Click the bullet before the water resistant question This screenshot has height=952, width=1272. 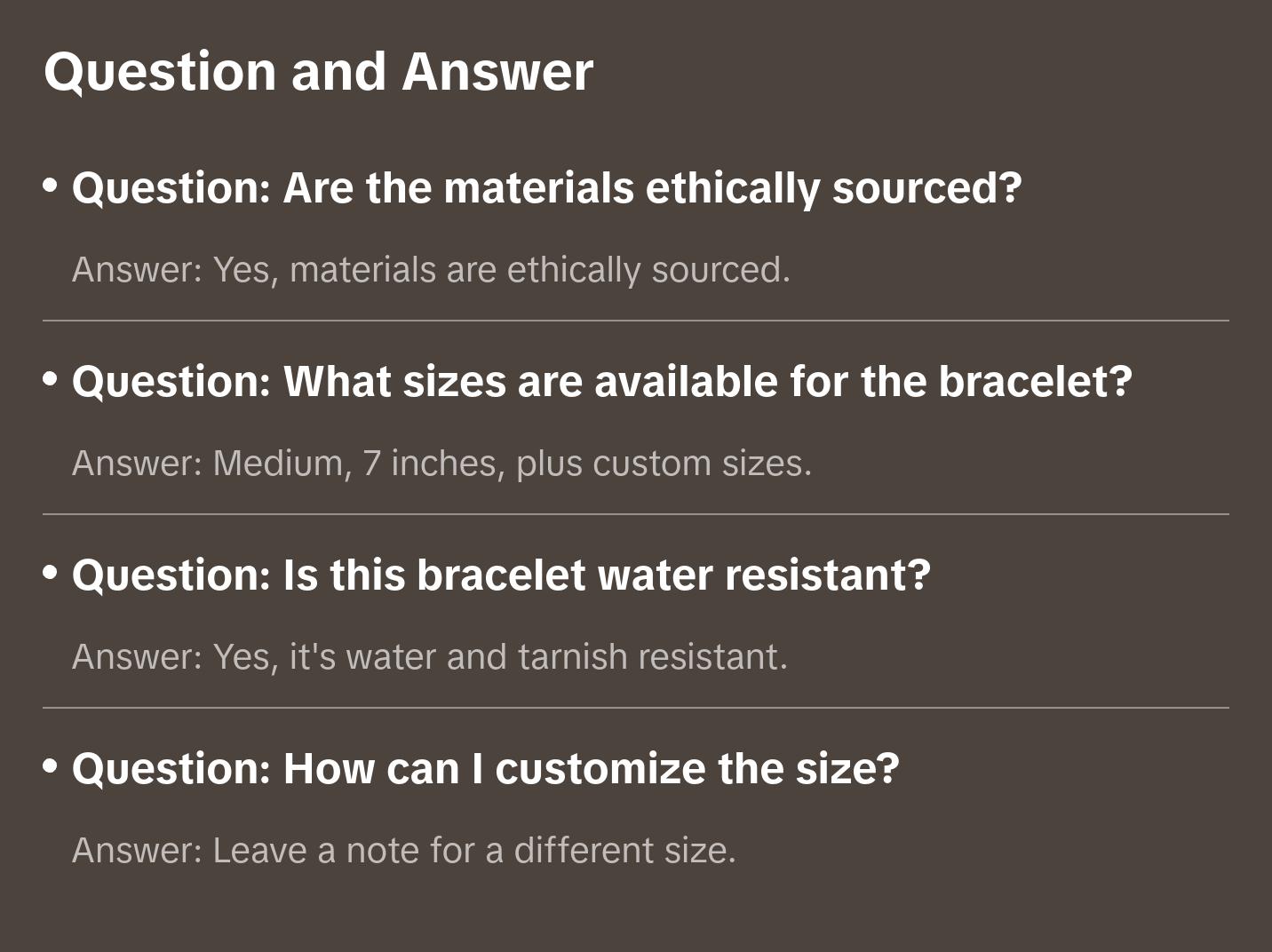click(51, 573)
